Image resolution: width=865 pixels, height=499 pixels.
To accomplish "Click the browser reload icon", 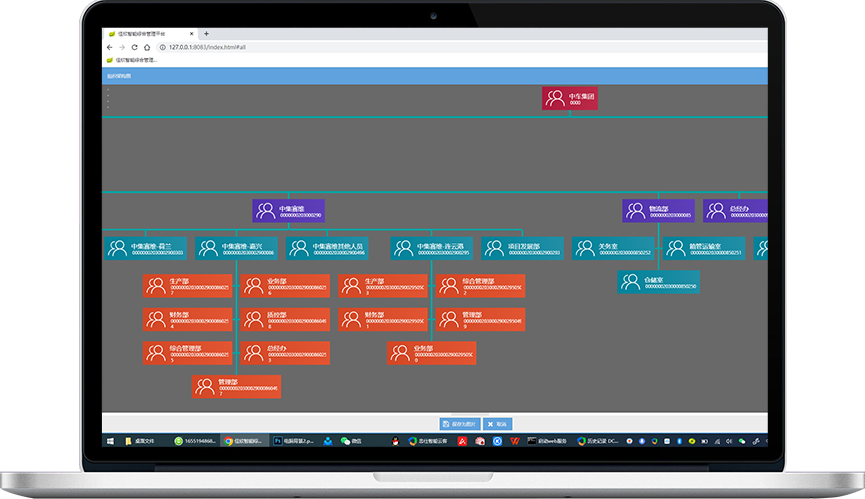I will point(134,47).
